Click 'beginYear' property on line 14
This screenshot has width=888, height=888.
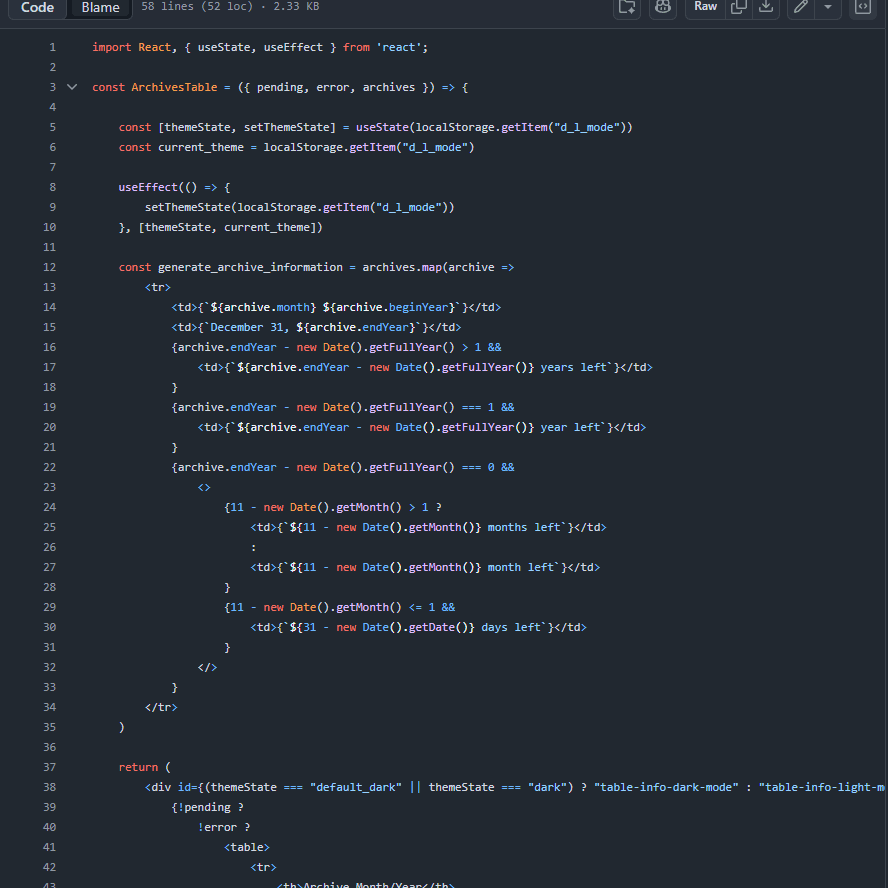[419, 308]
